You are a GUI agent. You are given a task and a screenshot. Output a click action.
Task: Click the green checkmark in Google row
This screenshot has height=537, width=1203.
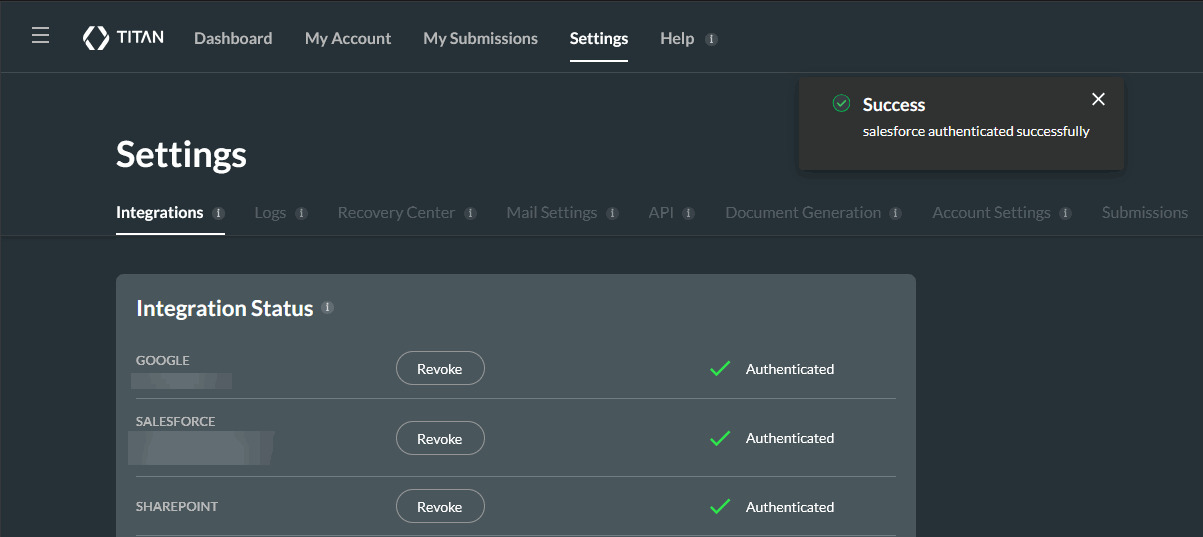tap(719, 369)
